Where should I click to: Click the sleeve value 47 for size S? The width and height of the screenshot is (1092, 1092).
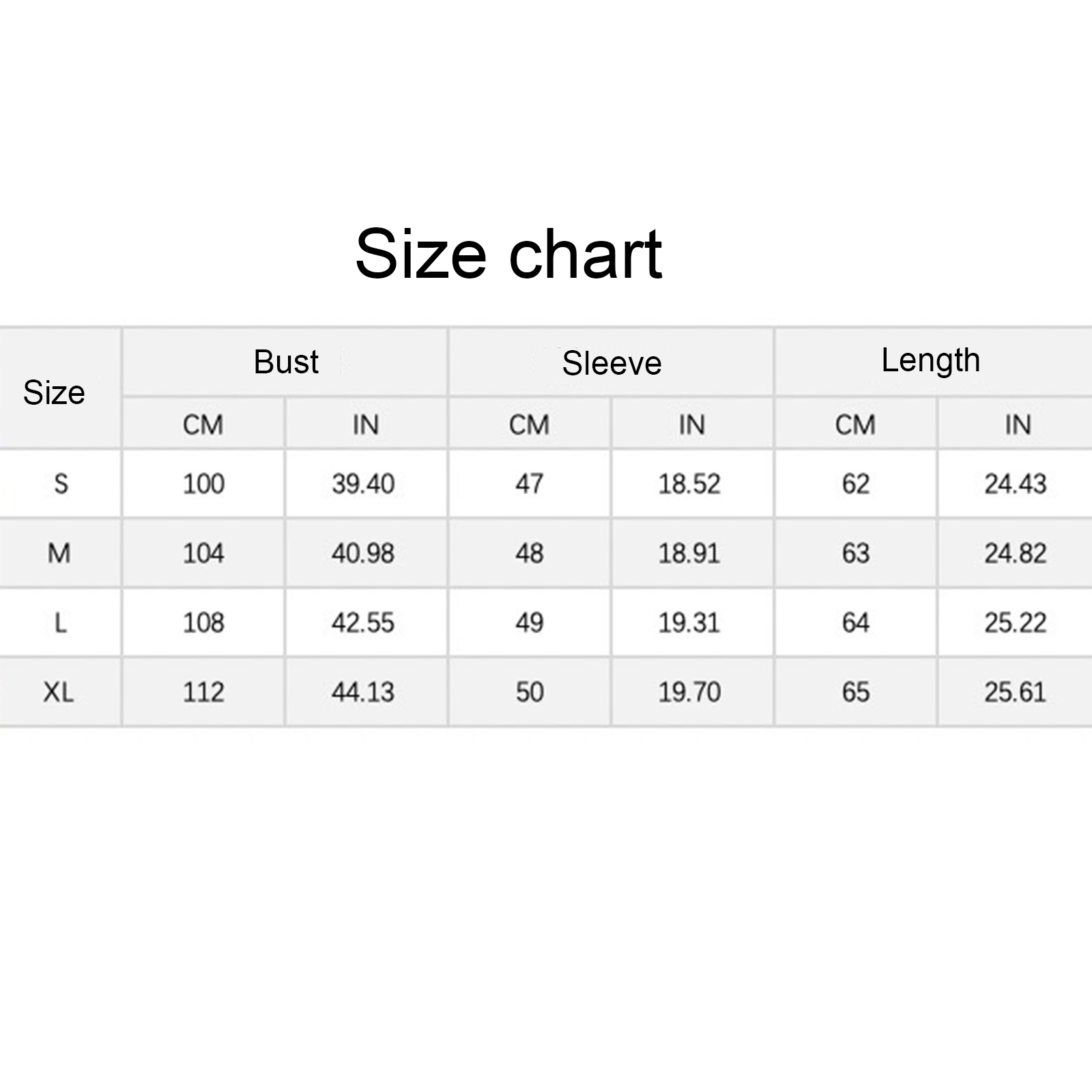click(530, 484)
